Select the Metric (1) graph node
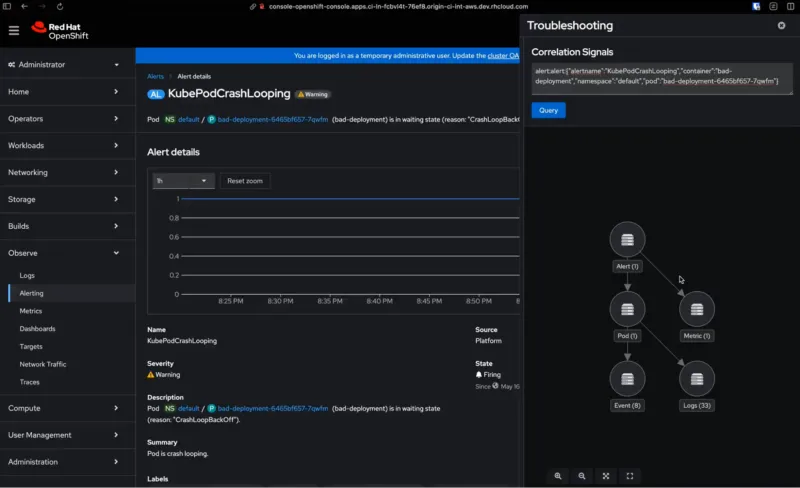 pos(696,309)
